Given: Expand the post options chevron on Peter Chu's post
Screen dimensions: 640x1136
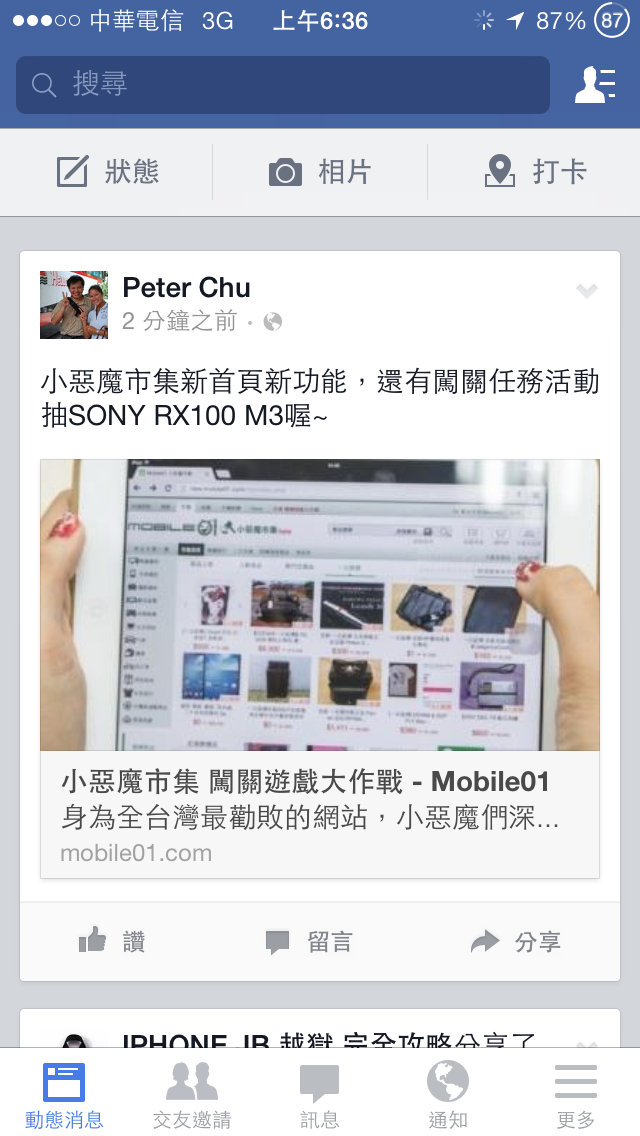Looking at the screenshot, I should coord(586,291).
